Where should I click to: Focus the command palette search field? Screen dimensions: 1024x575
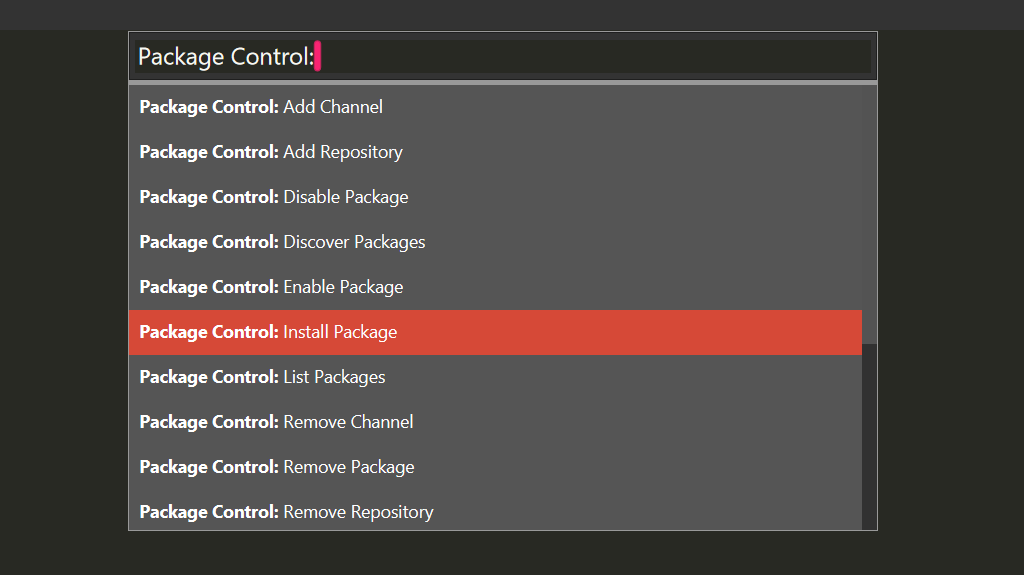503,57
